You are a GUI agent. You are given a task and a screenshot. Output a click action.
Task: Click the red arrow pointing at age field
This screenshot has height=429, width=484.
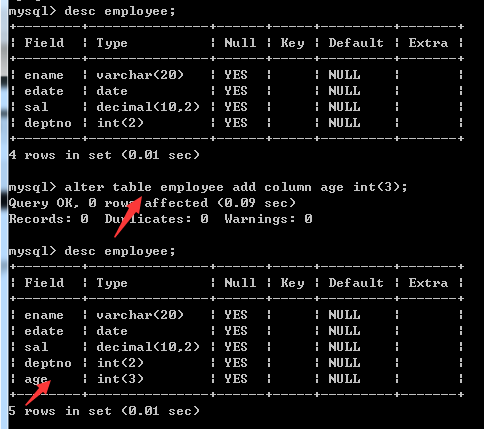38,393
